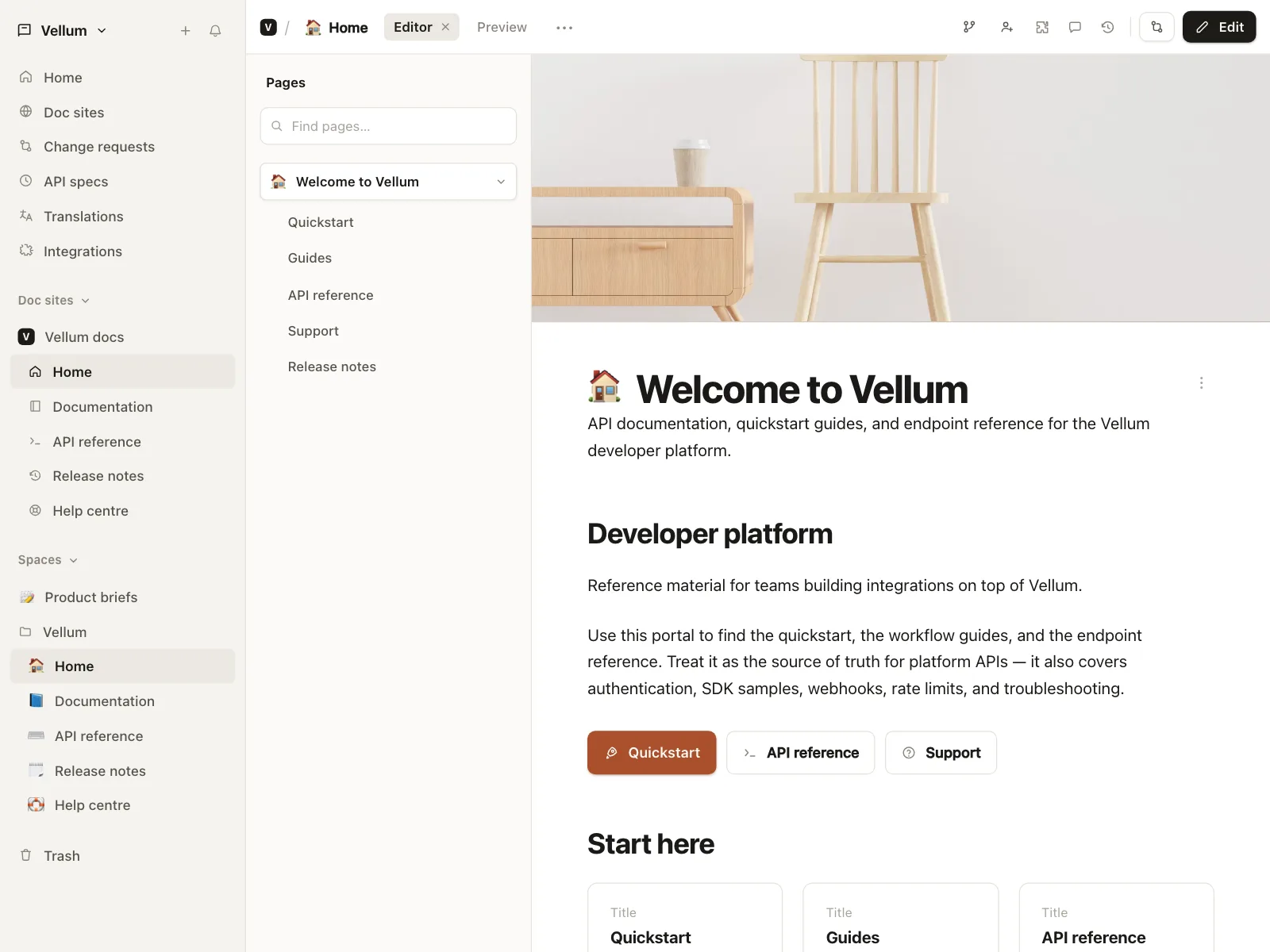Open the comments speech bubble icon
The image size is (1270, 952).
pos(1075,27)
